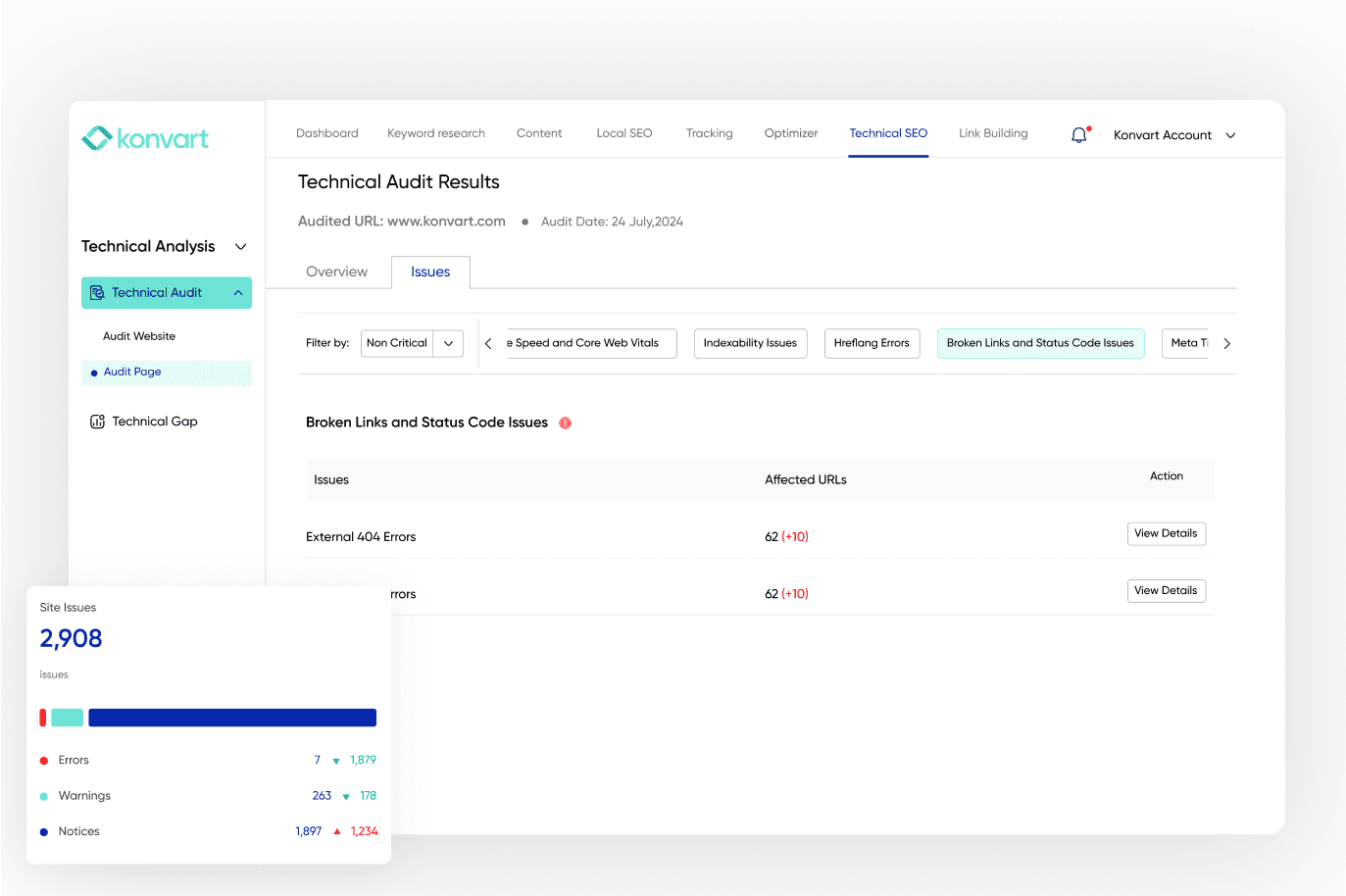The image size is (1346, 896).
Task: Click the Technical Audit sidebar icon
Action: click(97, 293)
